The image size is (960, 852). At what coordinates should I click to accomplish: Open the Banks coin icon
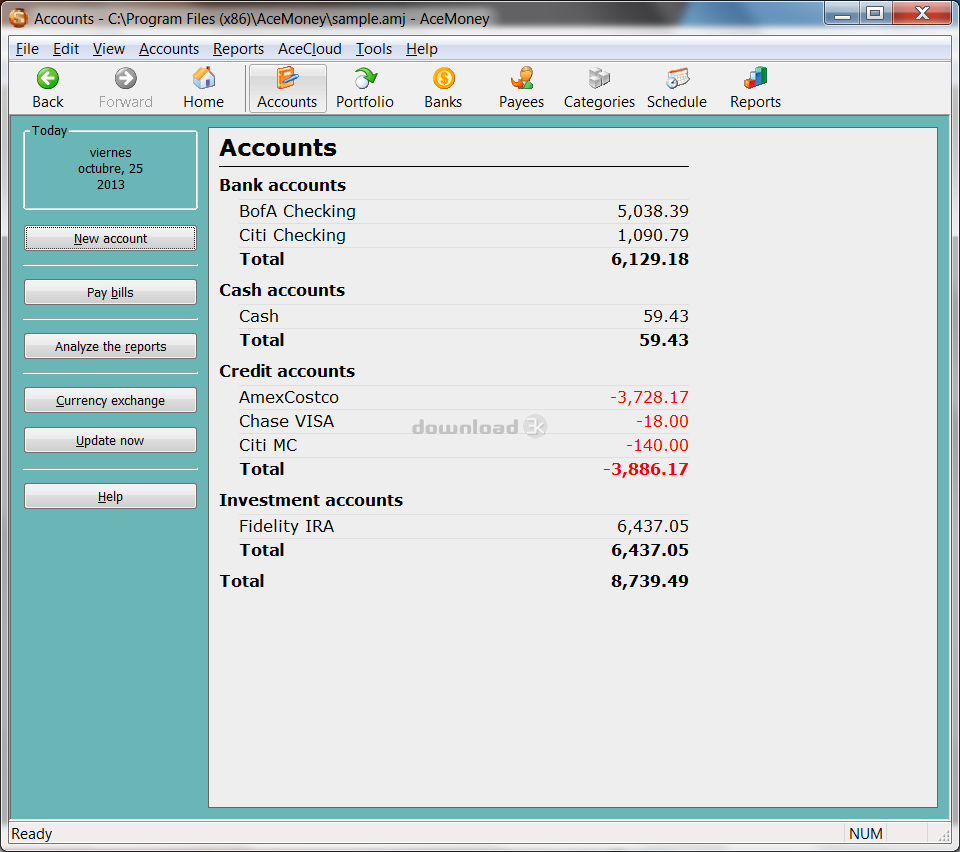(x=443, y=79)
